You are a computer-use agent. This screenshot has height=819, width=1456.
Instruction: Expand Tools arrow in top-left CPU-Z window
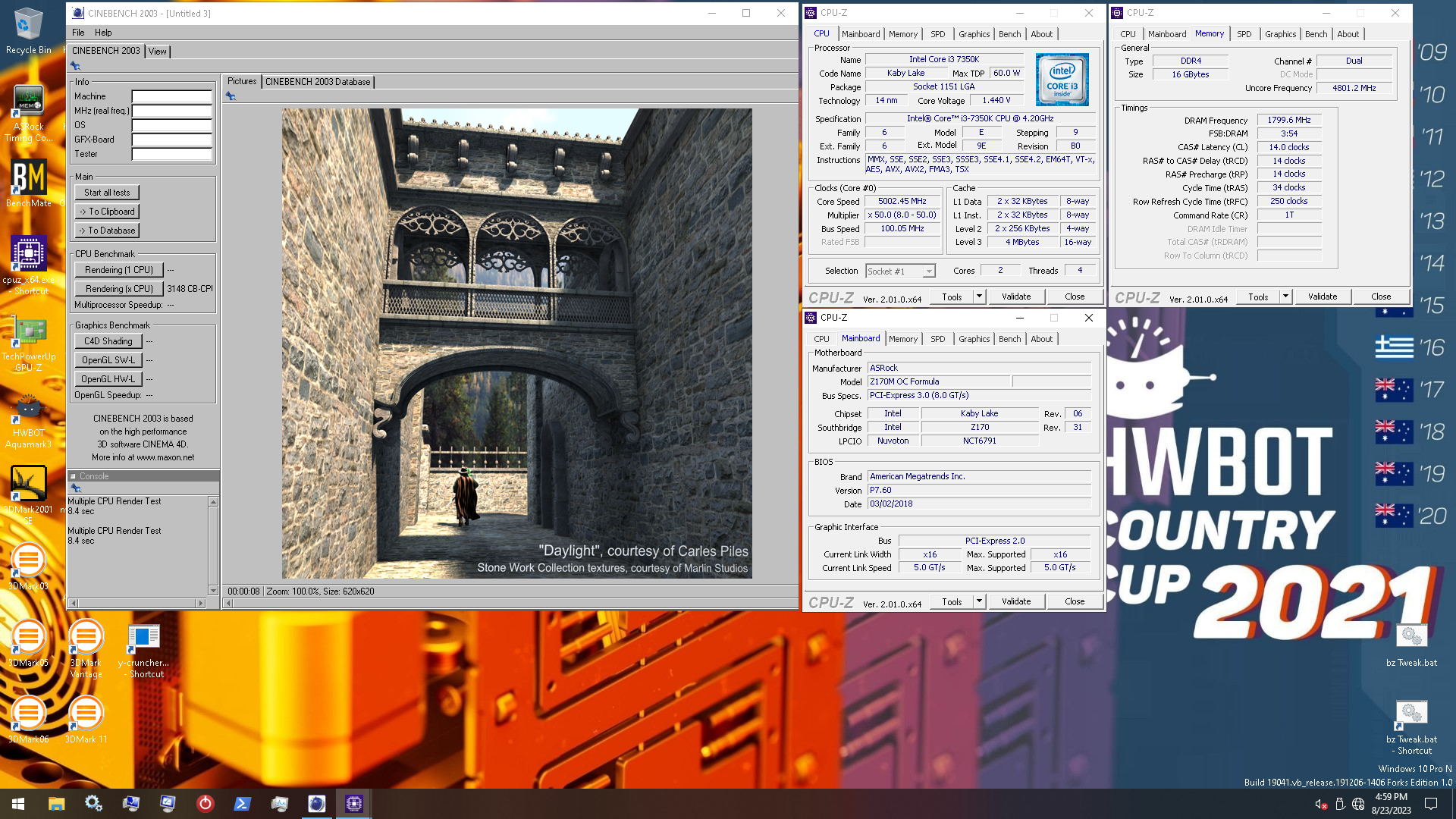tap(979, 297)
